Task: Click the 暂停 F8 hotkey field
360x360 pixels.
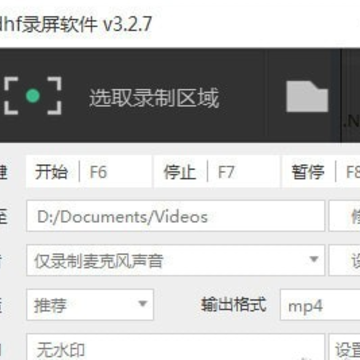Action: (x=321, y=172)
